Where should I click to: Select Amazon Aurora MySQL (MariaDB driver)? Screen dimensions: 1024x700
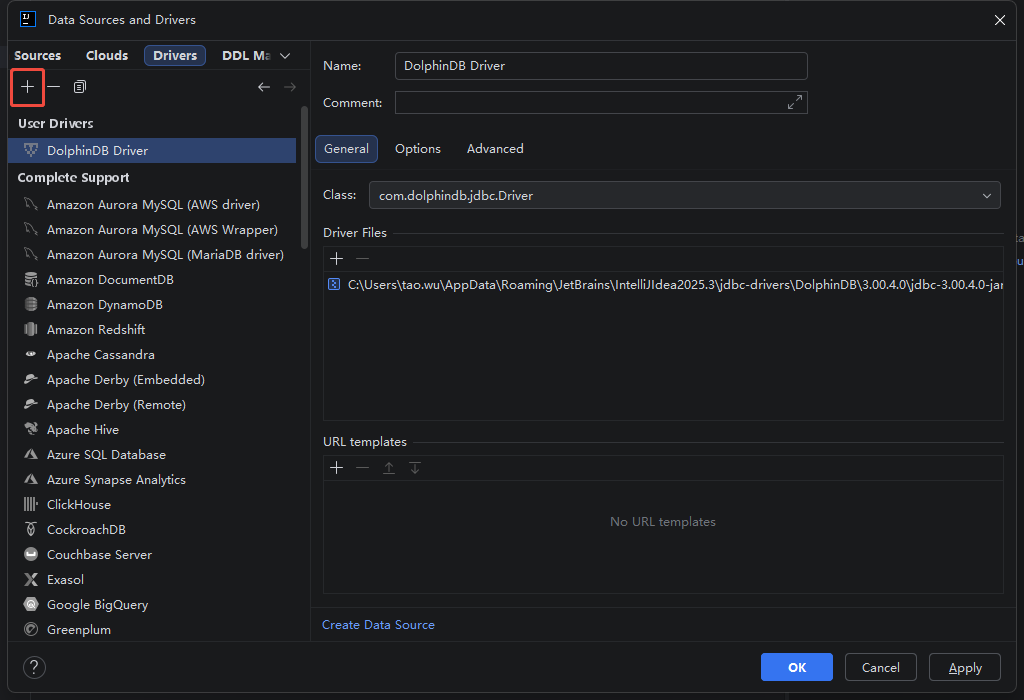point(152,255)
